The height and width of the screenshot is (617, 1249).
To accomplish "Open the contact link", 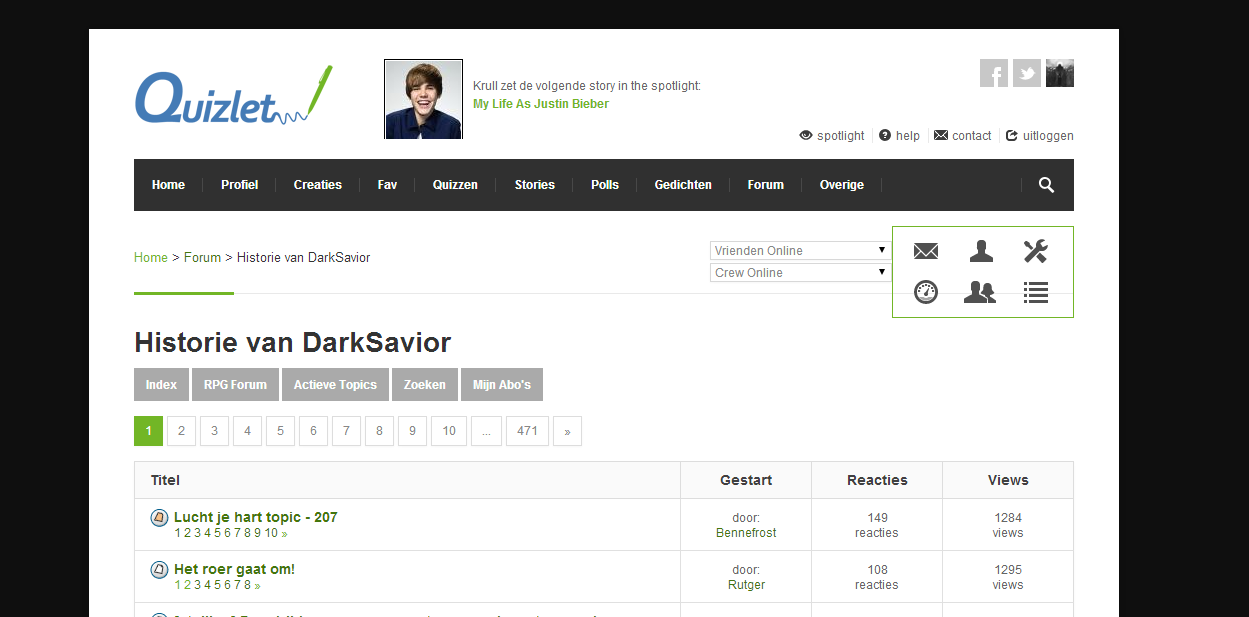I will coord(962,136).
